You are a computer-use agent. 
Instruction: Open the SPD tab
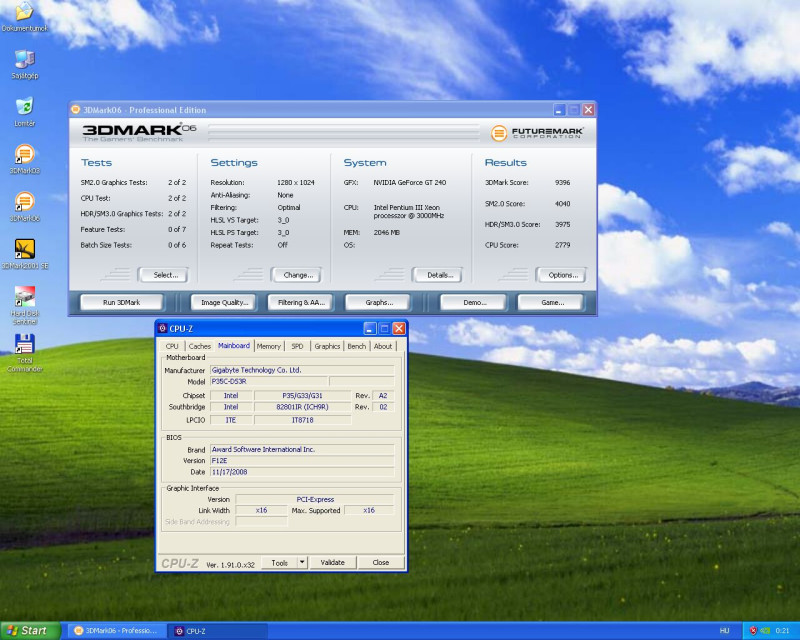pos(297,346)
